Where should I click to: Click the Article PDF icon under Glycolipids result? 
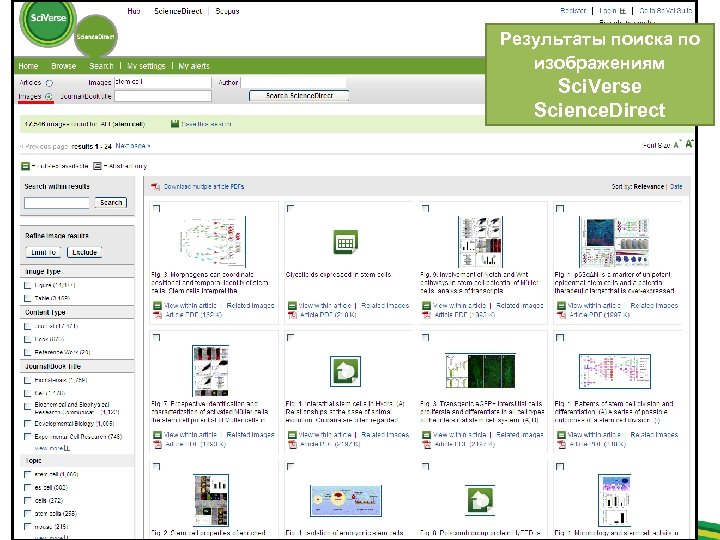[292, 315]
